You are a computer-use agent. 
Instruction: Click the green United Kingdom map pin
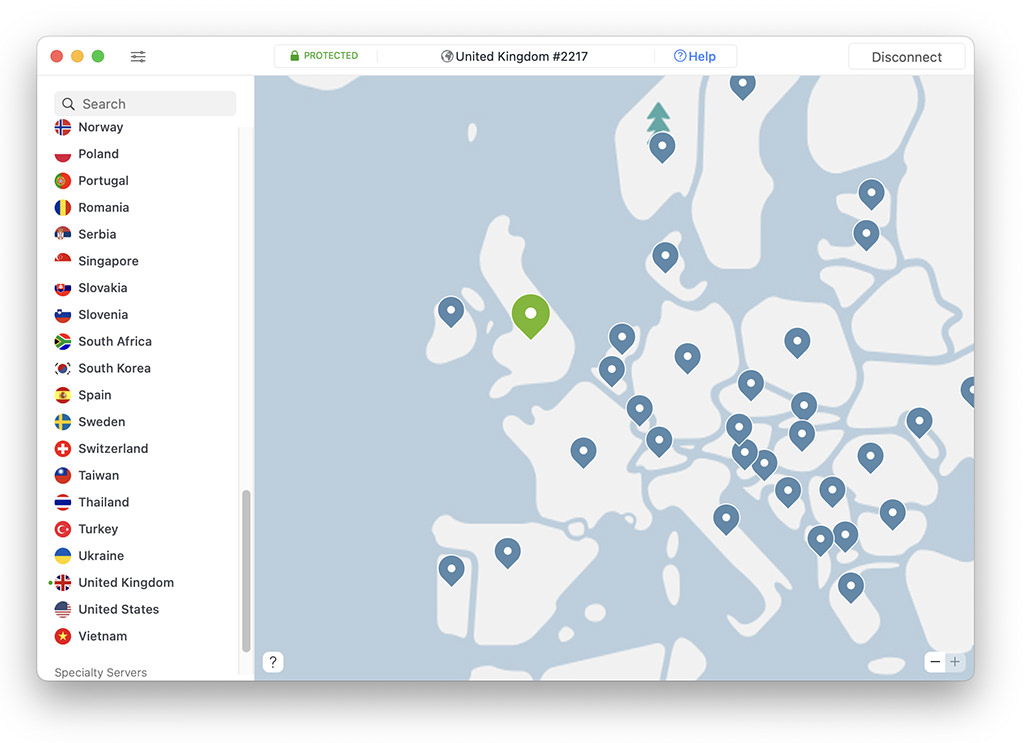(530, 316)
